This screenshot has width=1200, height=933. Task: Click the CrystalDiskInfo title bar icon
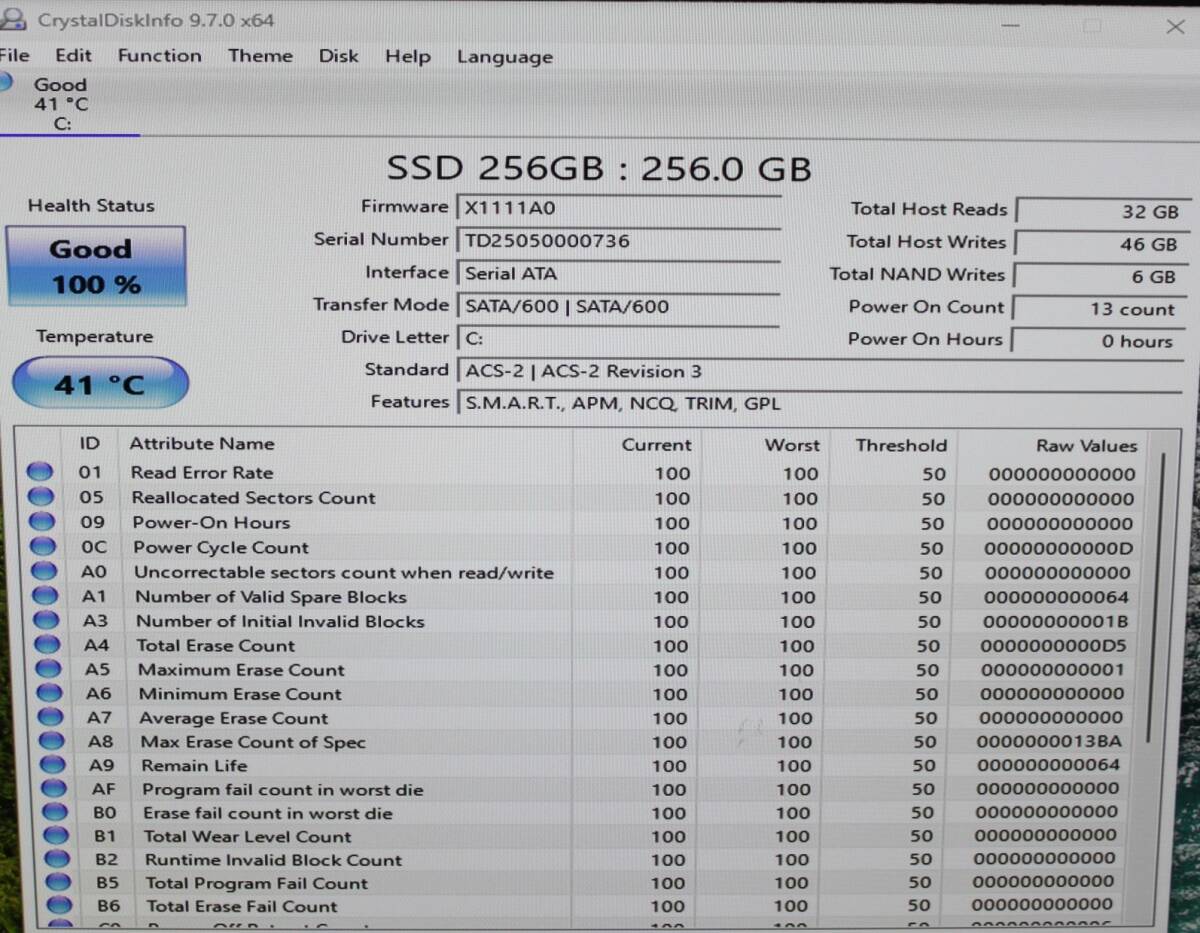click(13, 18)
